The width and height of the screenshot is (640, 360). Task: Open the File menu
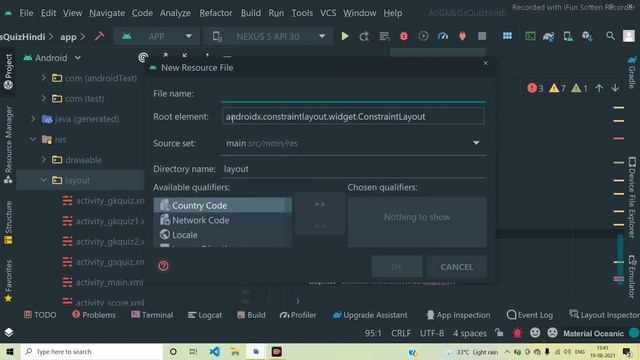click(x=26, y=13)
